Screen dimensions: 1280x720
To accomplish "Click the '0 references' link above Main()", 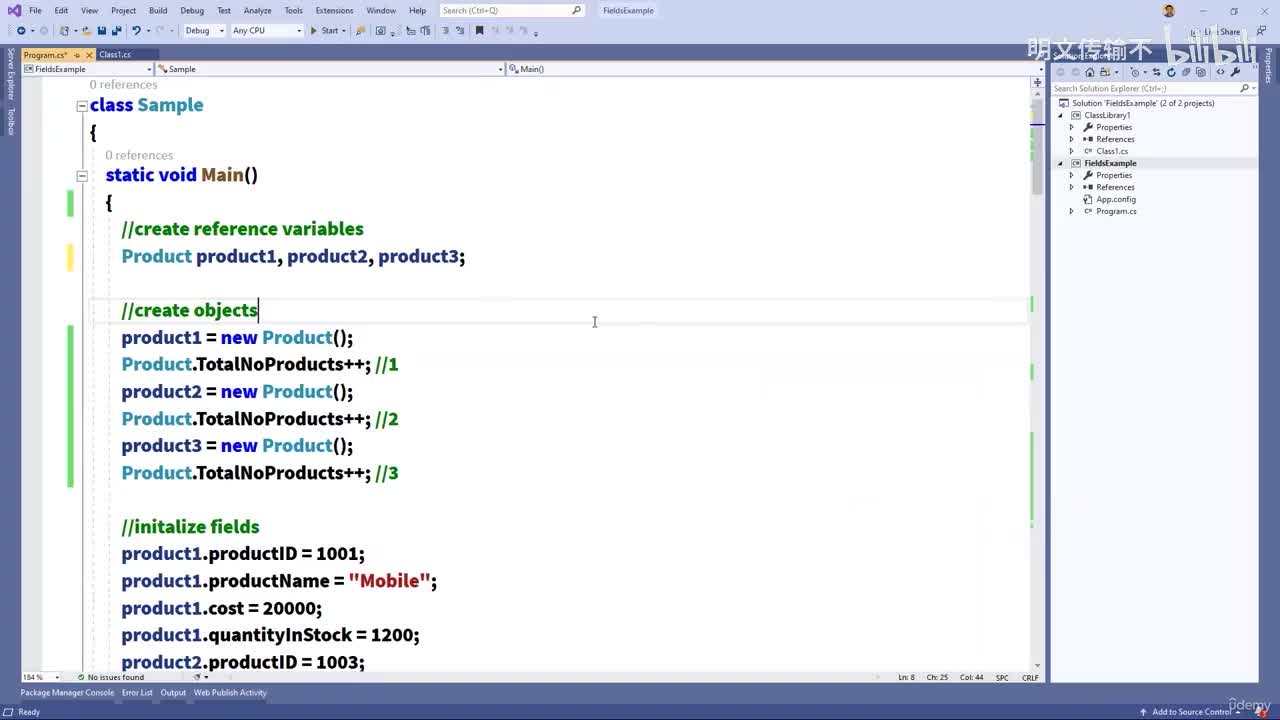I will point(139,155).
